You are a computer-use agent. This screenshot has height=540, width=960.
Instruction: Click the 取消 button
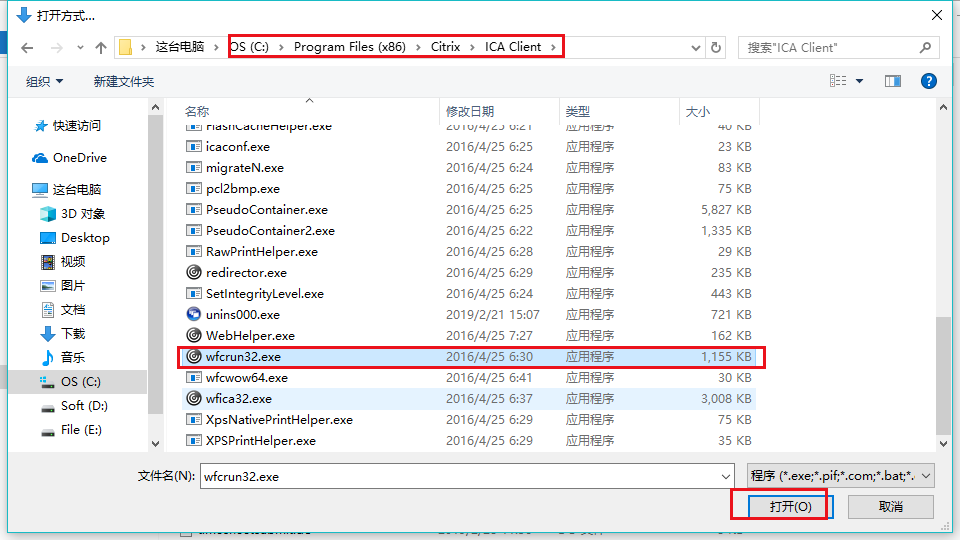coord(891,506)
